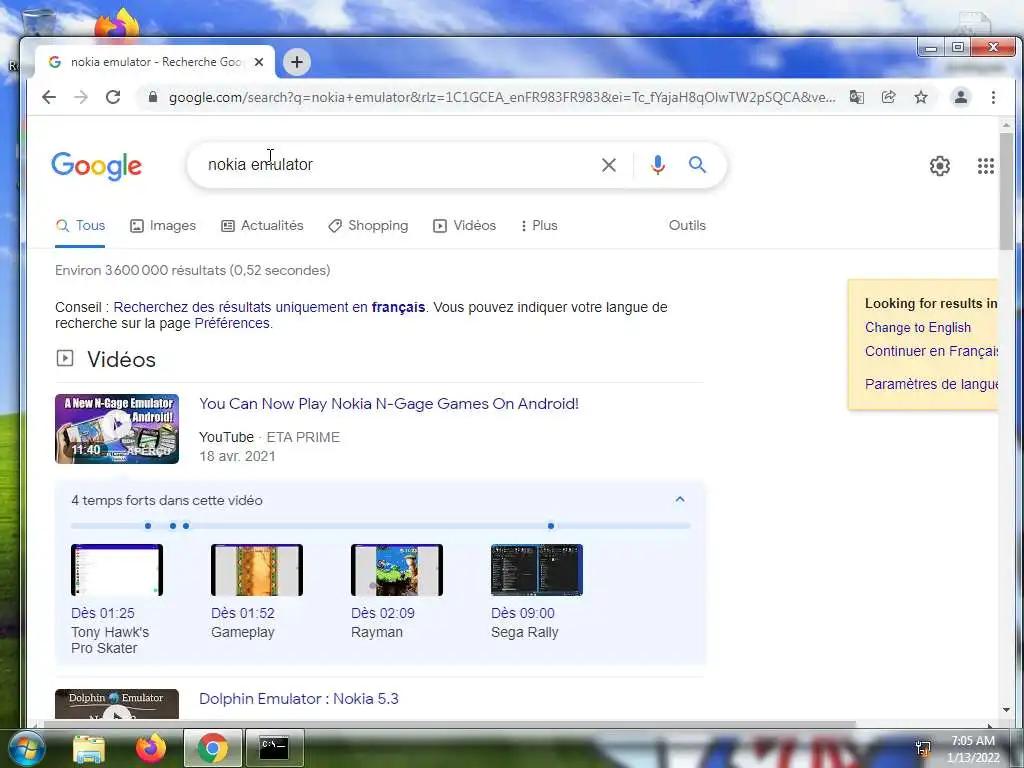The width and height of the screenshot is (1024, 768).
Task: Open Paramètres de langue link
Action: point(931,384)
